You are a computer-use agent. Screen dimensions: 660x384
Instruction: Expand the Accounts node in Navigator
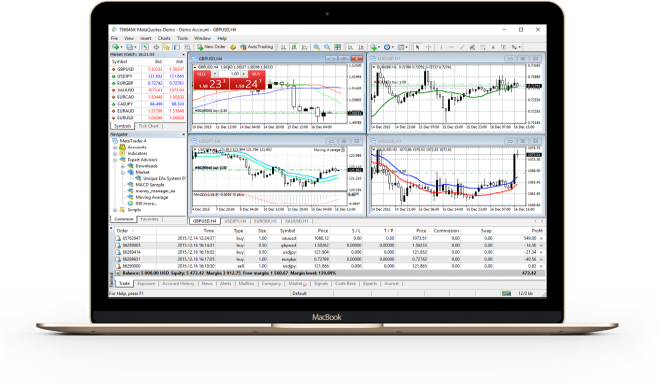[115, 147]
